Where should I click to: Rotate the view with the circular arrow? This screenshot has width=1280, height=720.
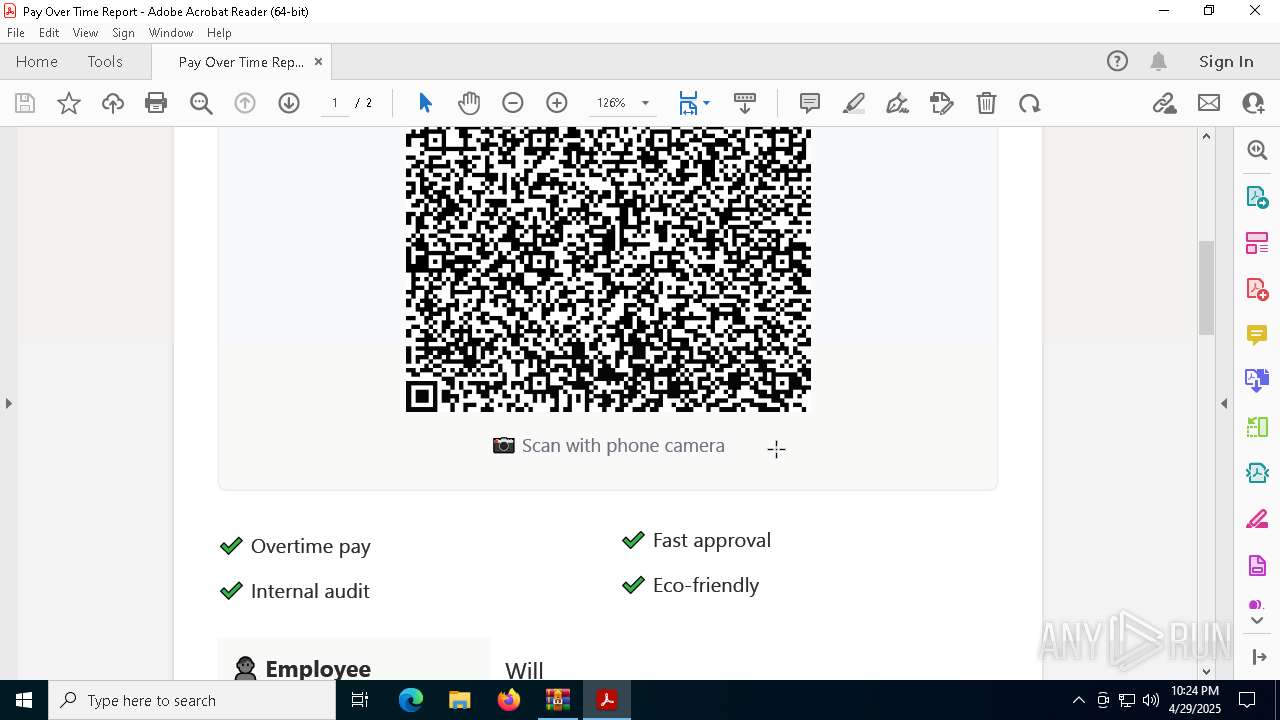[1030, 103]
